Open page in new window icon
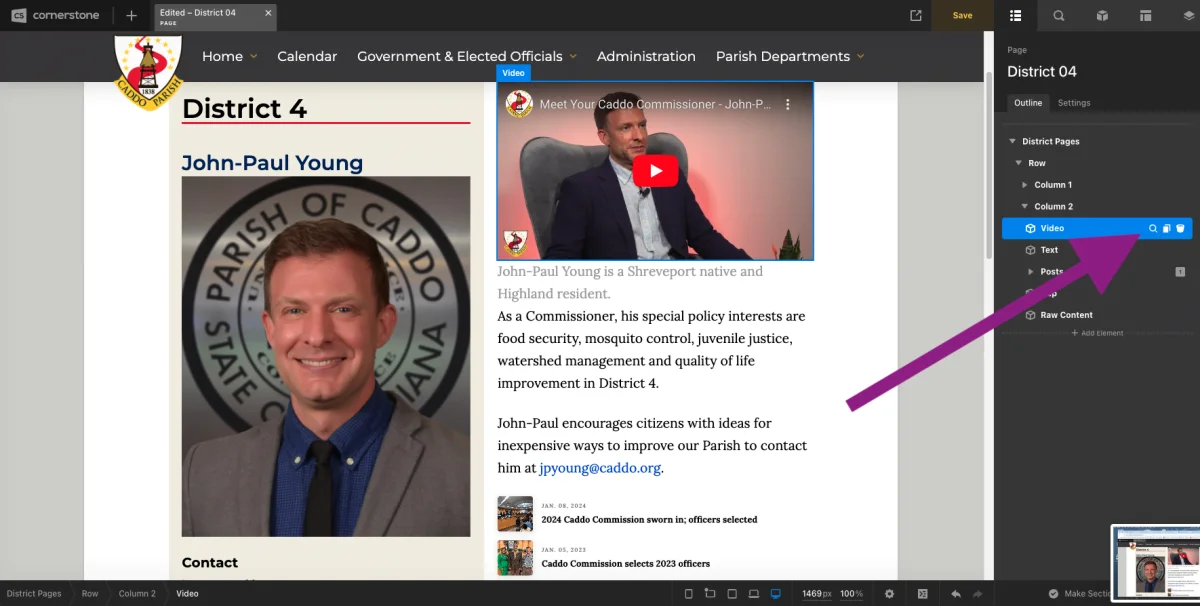This screenshot has height=606, width=1200. [915, 15]
